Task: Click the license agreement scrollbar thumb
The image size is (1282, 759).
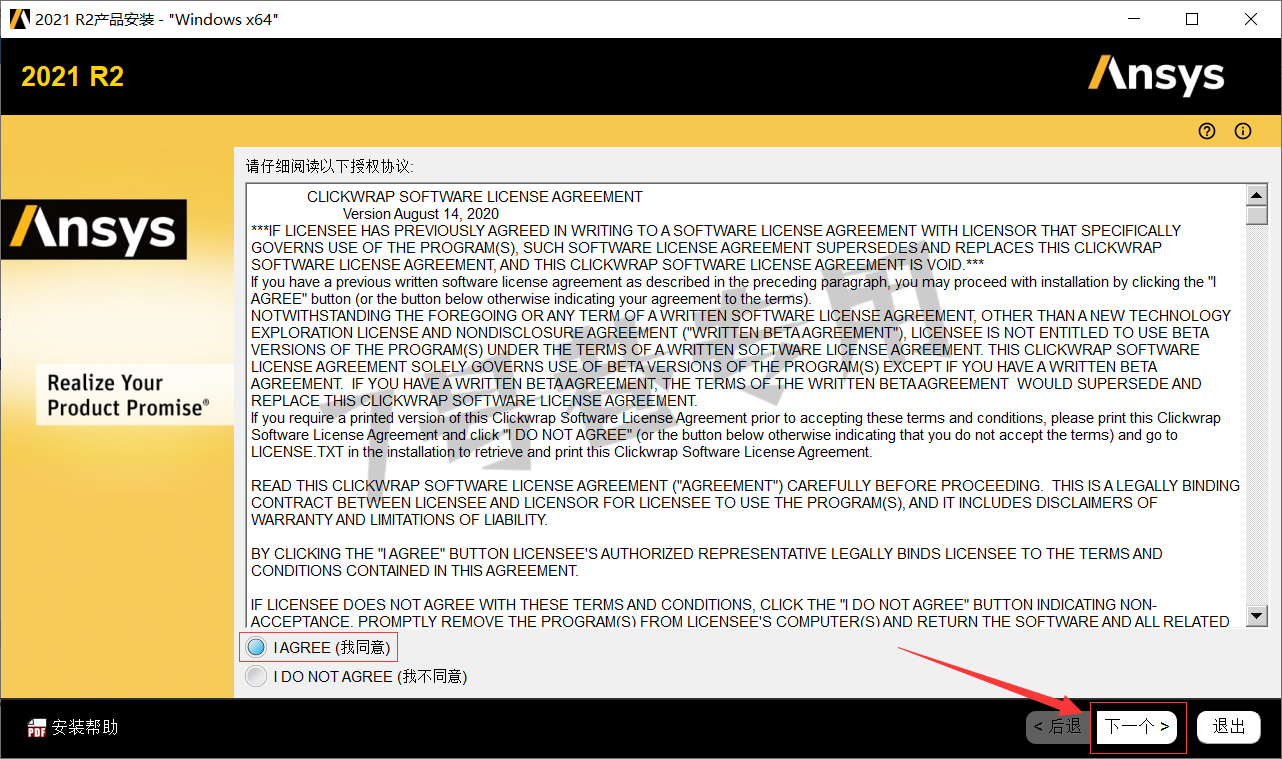Action: (x=1256, y=215)
